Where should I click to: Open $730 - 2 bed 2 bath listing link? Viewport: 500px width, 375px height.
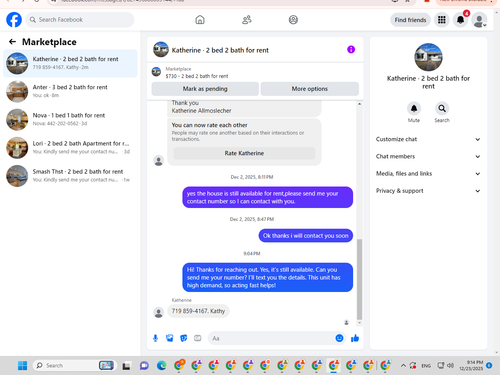tap(197, 76)
